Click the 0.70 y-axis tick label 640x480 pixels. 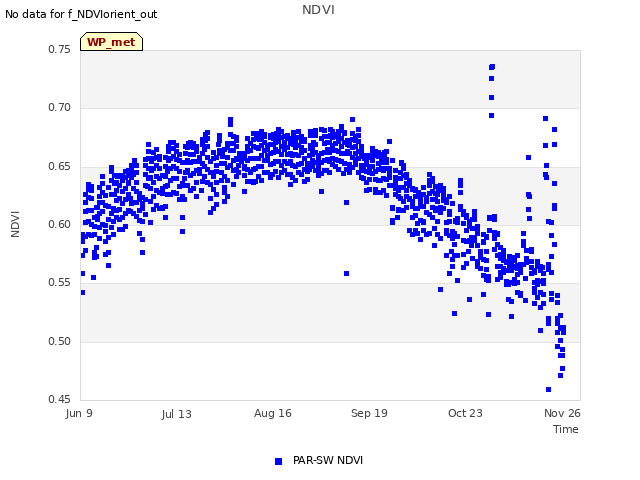(60, 107)
